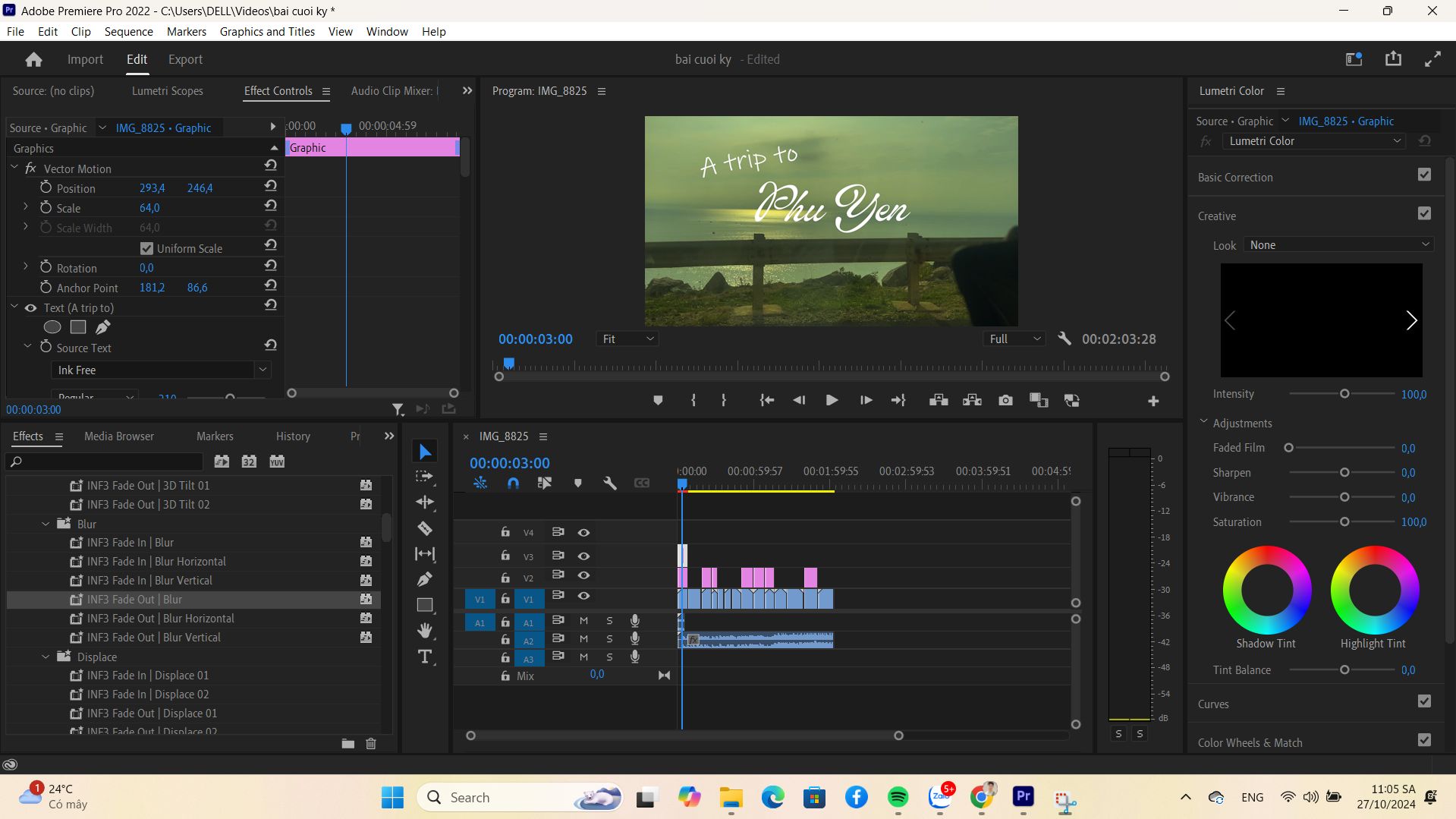
Task: Select the Type tool in the tools panel
Action: point(425,657)
